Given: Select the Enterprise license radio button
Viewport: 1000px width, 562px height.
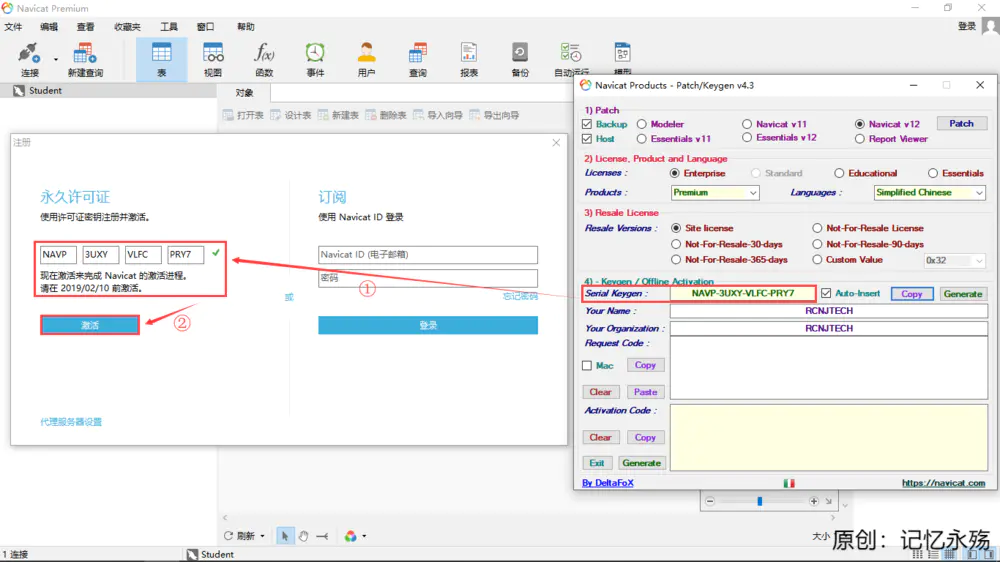Looking at the screenshot, I should coord(675,173).
